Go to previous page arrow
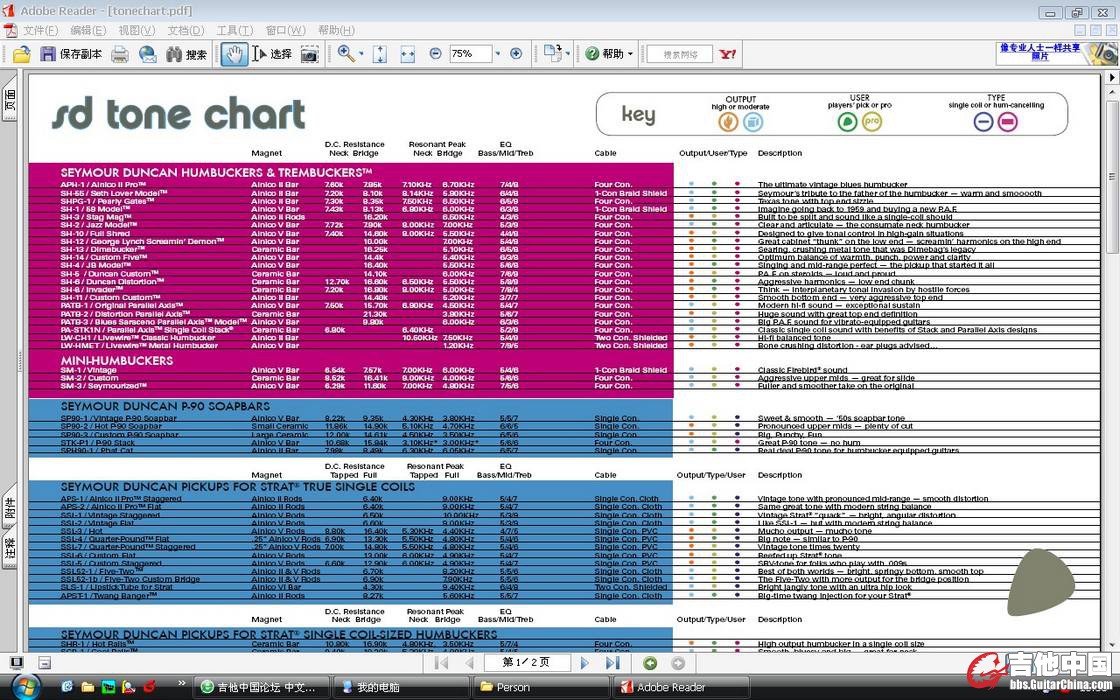Viewport: 1120px width, 700px height. click(469, 663)
